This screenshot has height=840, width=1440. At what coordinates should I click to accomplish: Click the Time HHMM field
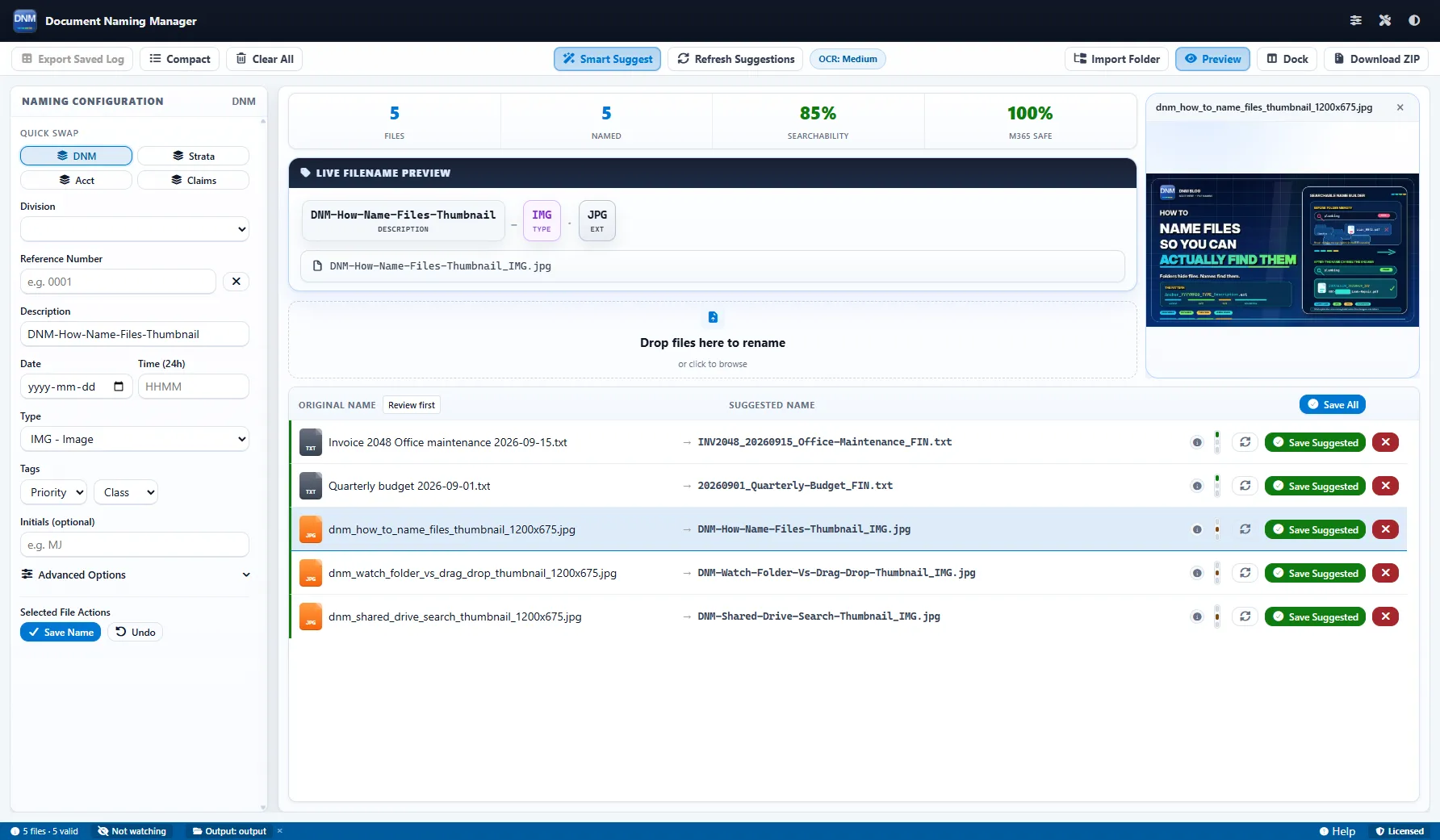194,387
